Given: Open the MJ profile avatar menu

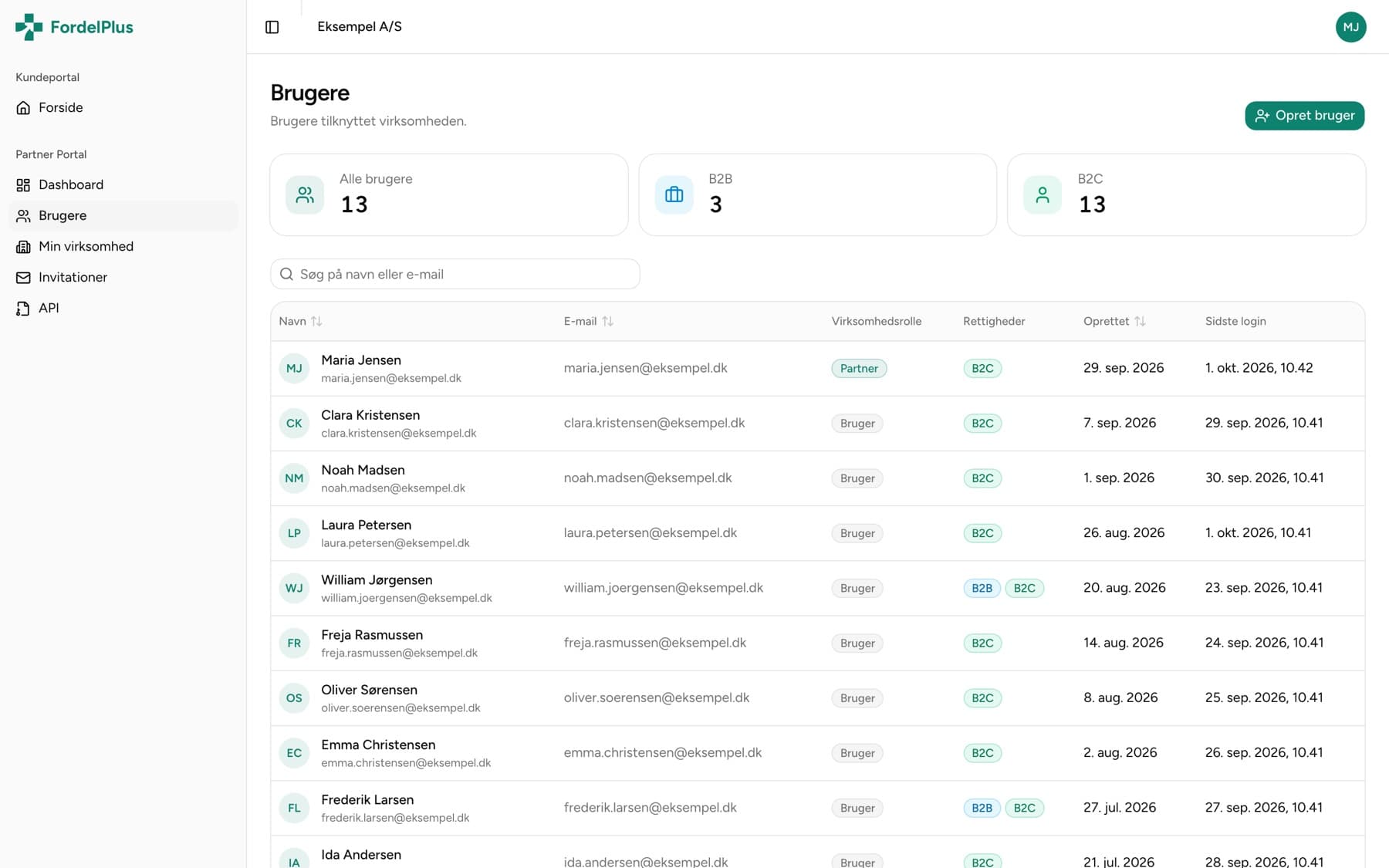Looking at the screenshot, I should [1350, 27].
